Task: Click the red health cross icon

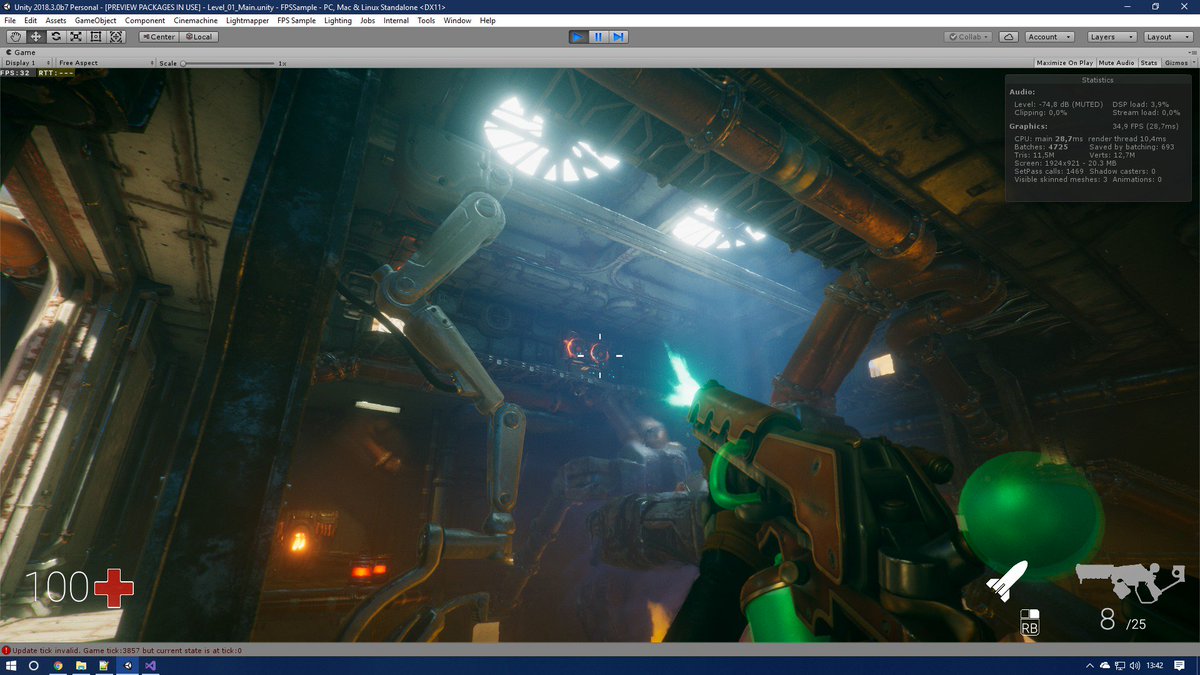Action: [x=114, y=588]
